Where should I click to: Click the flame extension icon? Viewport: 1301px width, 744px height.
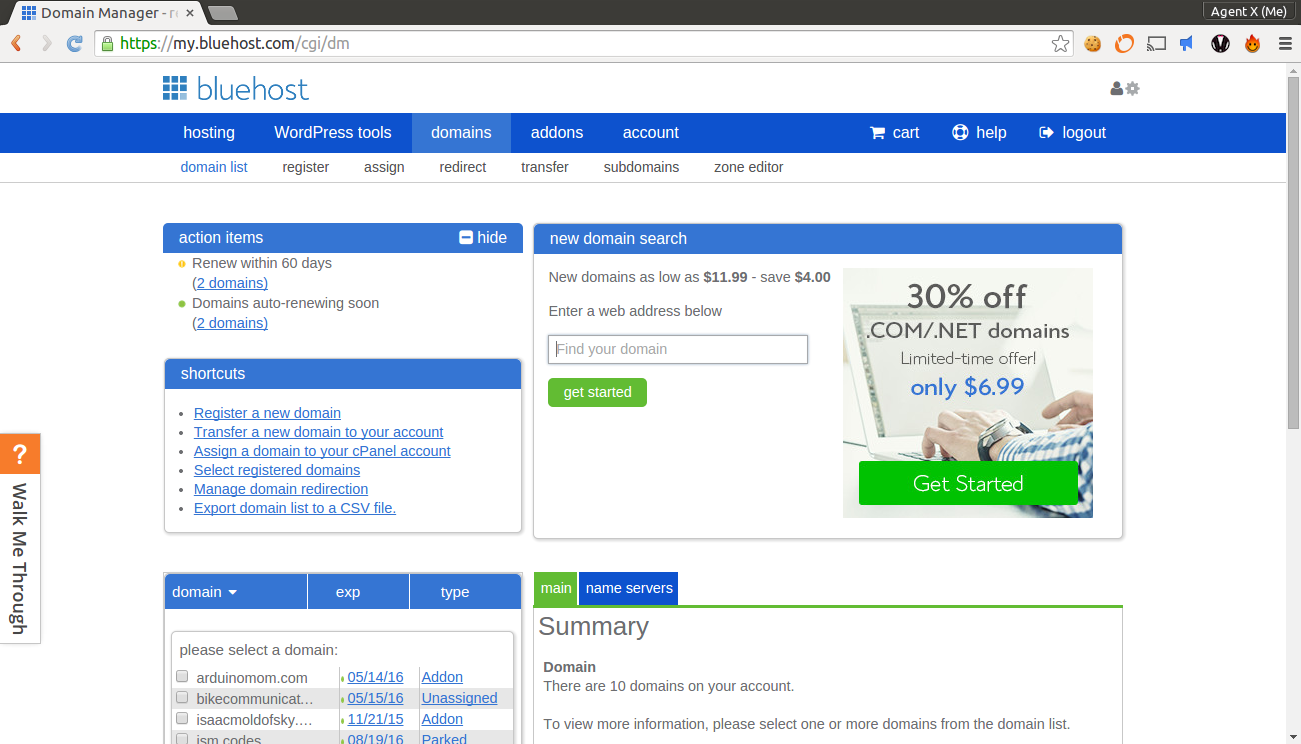[1252, 43]
